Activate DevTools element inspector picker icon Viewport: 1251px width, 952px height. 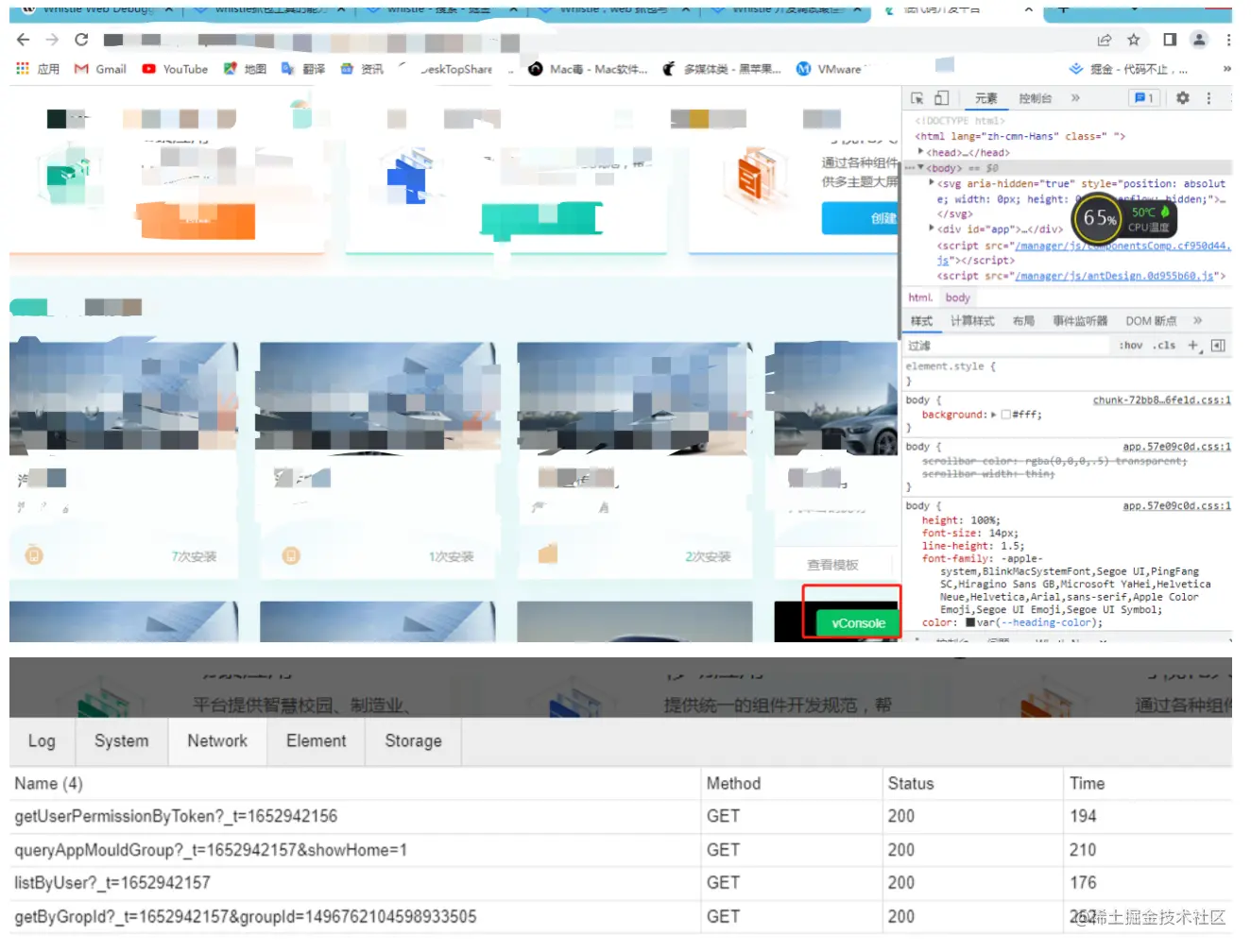tap(917, 98)
